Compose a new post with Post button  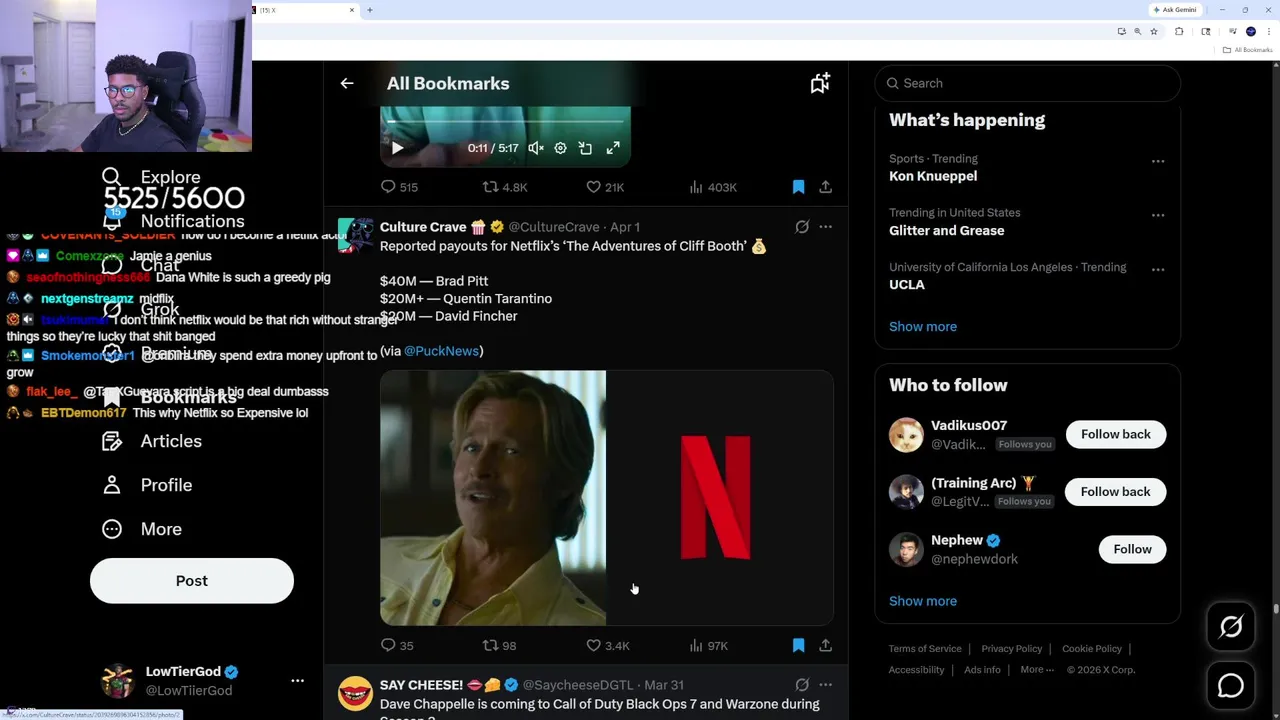pos(192,581)
